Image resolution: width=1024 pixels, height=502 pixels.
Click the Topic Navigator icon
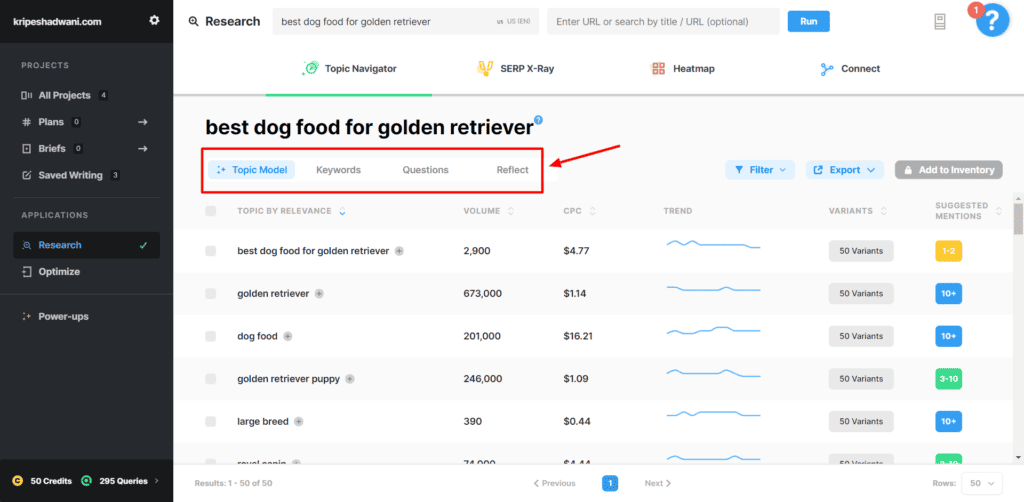(311, 68)
